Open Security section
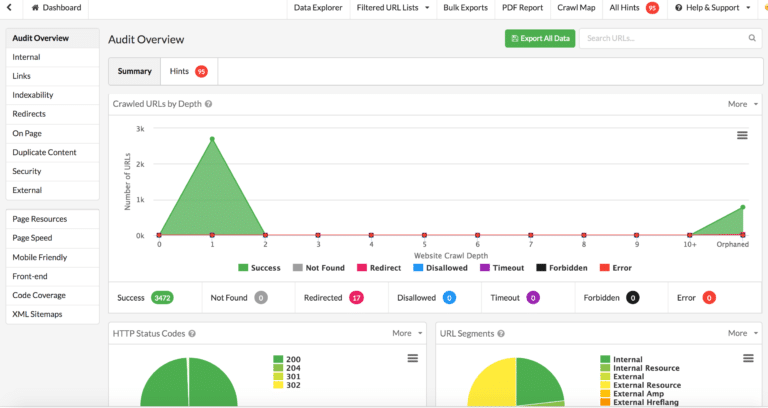The height and width of the screenshot is (408, 768). coord(52,171)
